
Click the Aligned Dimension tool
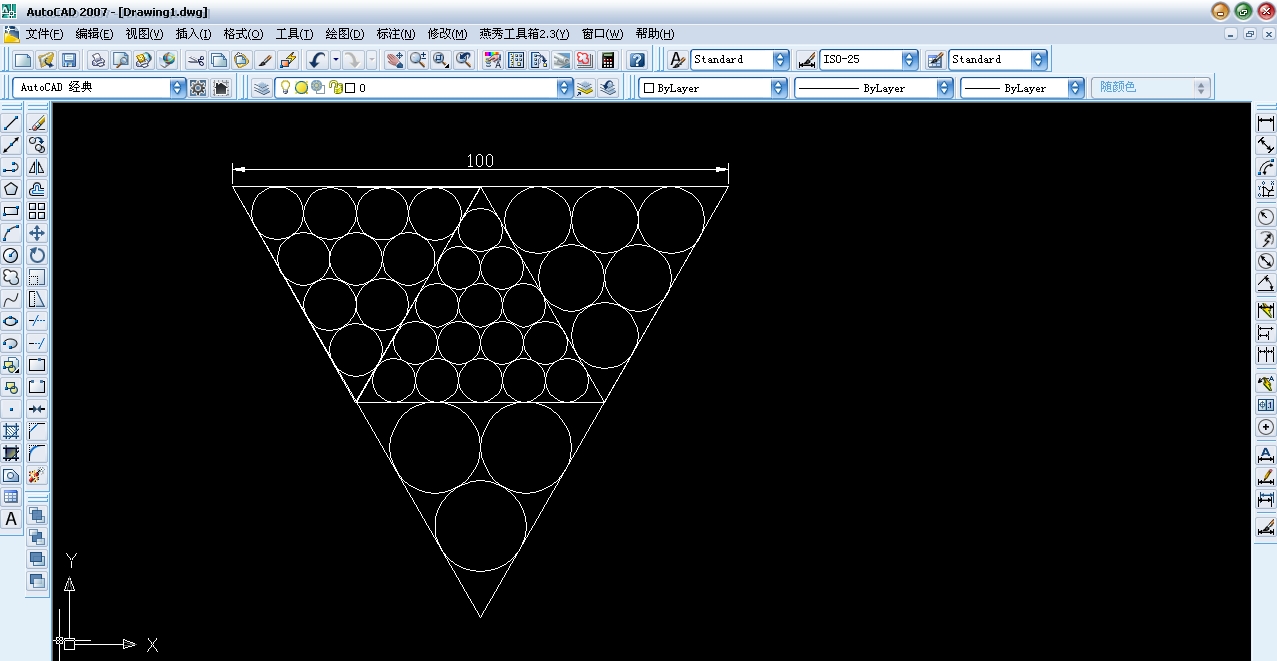(1266, 145)
